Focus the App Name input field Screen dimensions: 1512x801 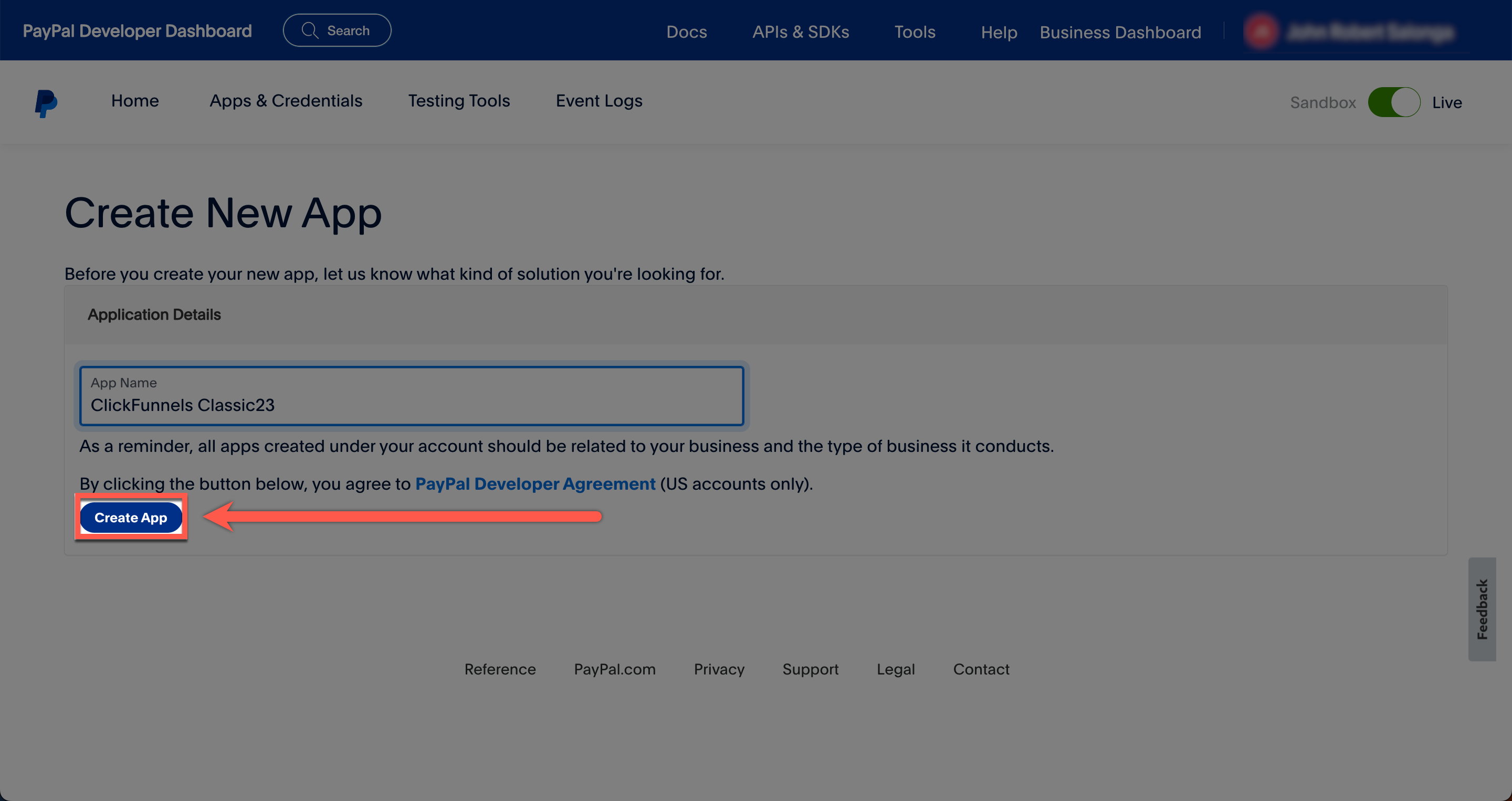(x=412, y=396)
